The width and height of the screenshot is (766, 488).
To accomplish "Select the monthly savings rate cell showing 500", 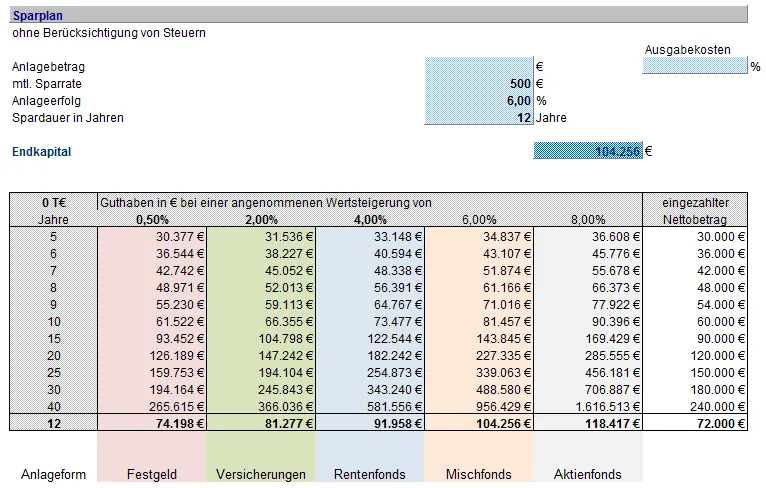I will [479, 84].
